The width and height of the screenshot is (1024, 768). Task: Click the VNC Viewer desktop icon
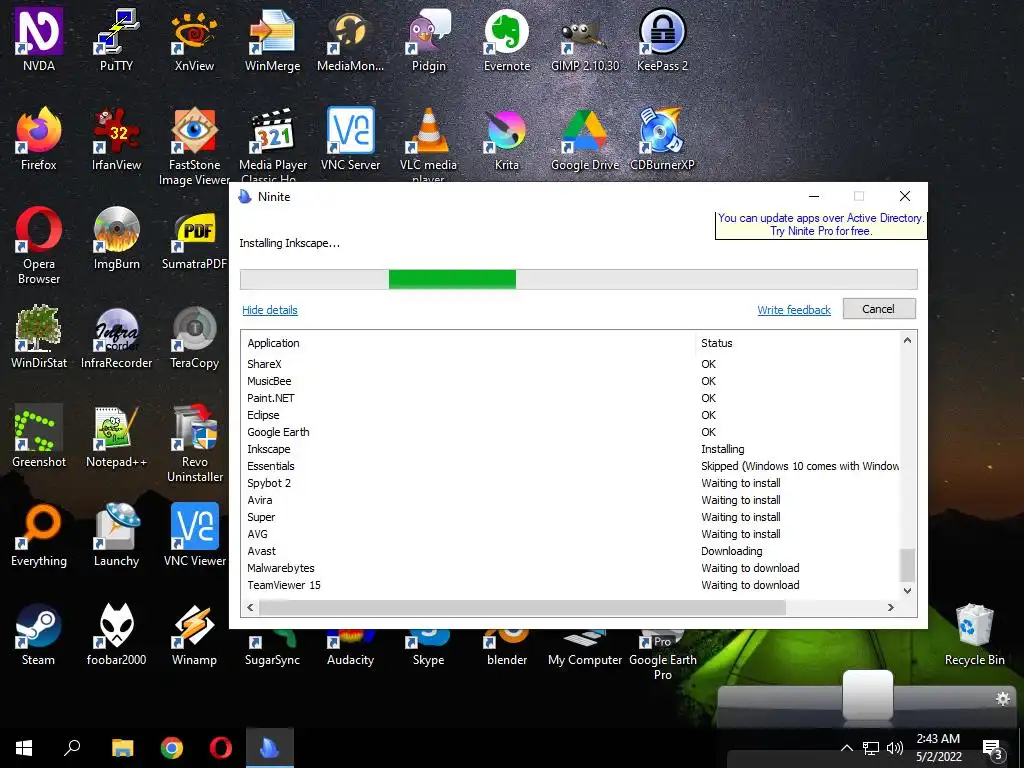[x=194, y=535]
